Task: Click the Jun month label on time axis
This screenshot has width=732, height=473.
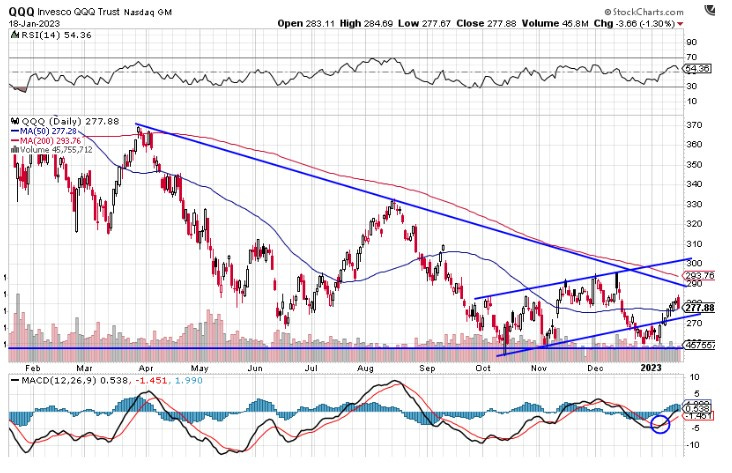Action: (255, 368)
